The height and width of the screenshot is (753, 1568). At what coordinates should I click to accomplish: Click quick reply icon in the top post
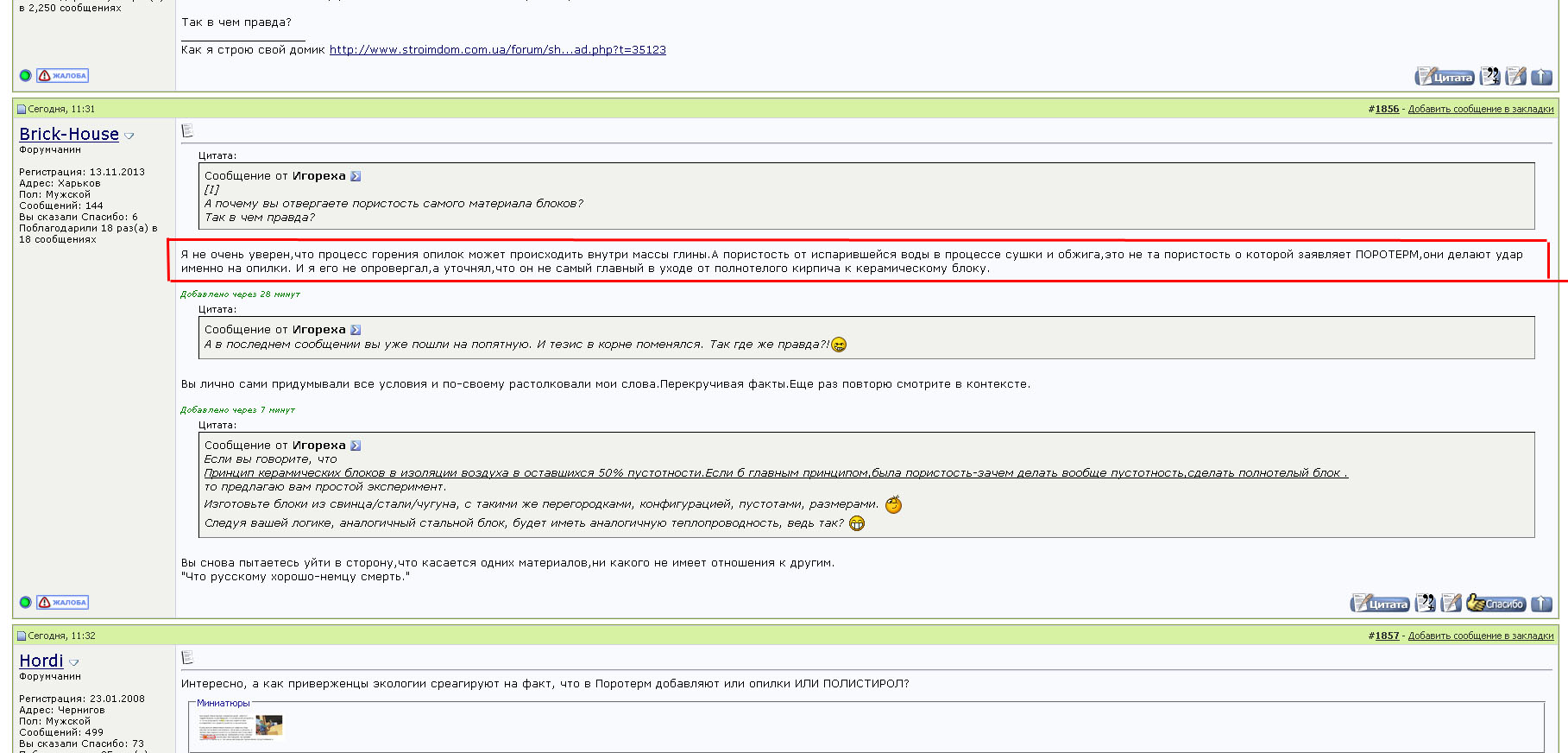1516,77
